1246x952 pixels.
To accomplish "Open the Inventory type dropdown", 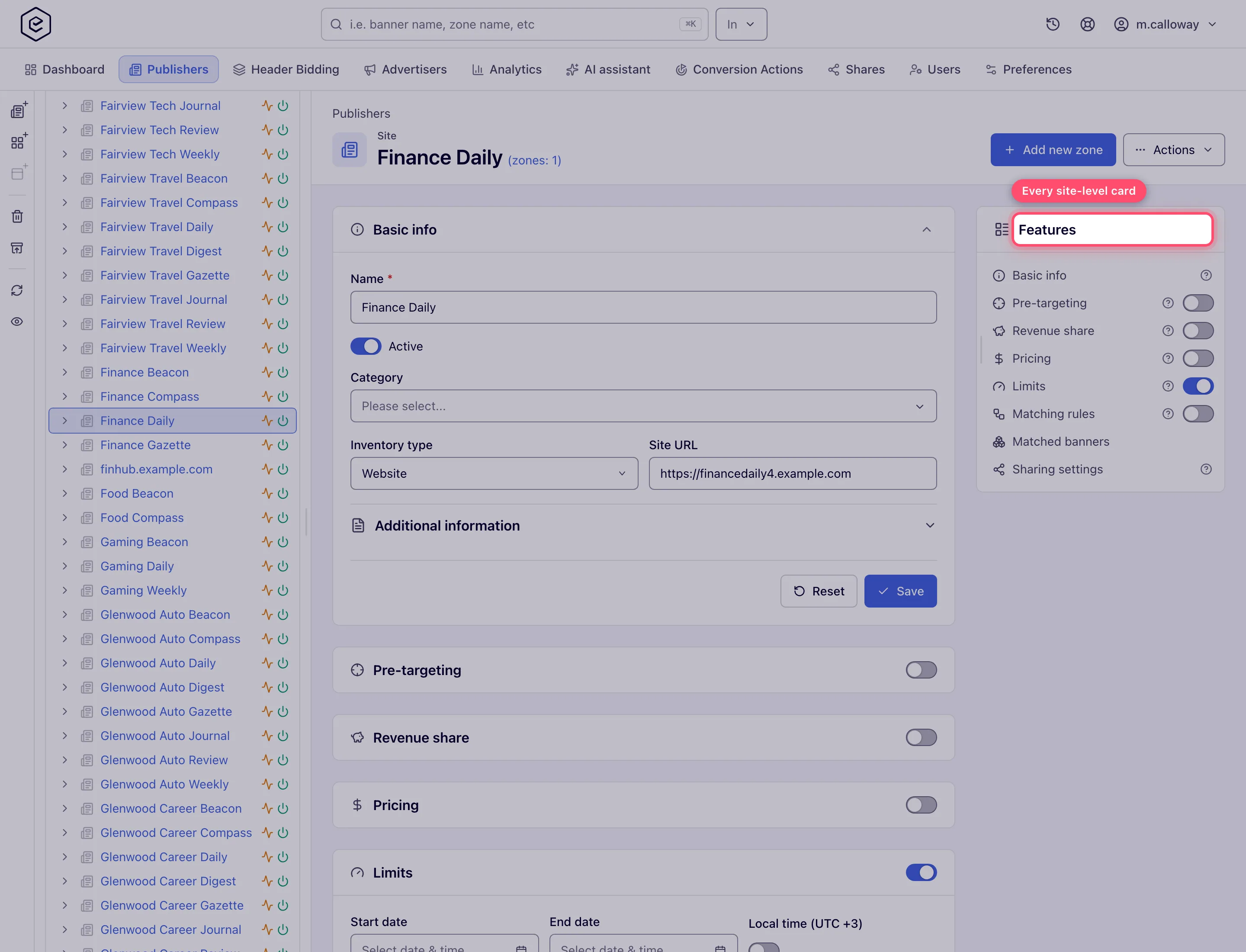I will 494,474.
